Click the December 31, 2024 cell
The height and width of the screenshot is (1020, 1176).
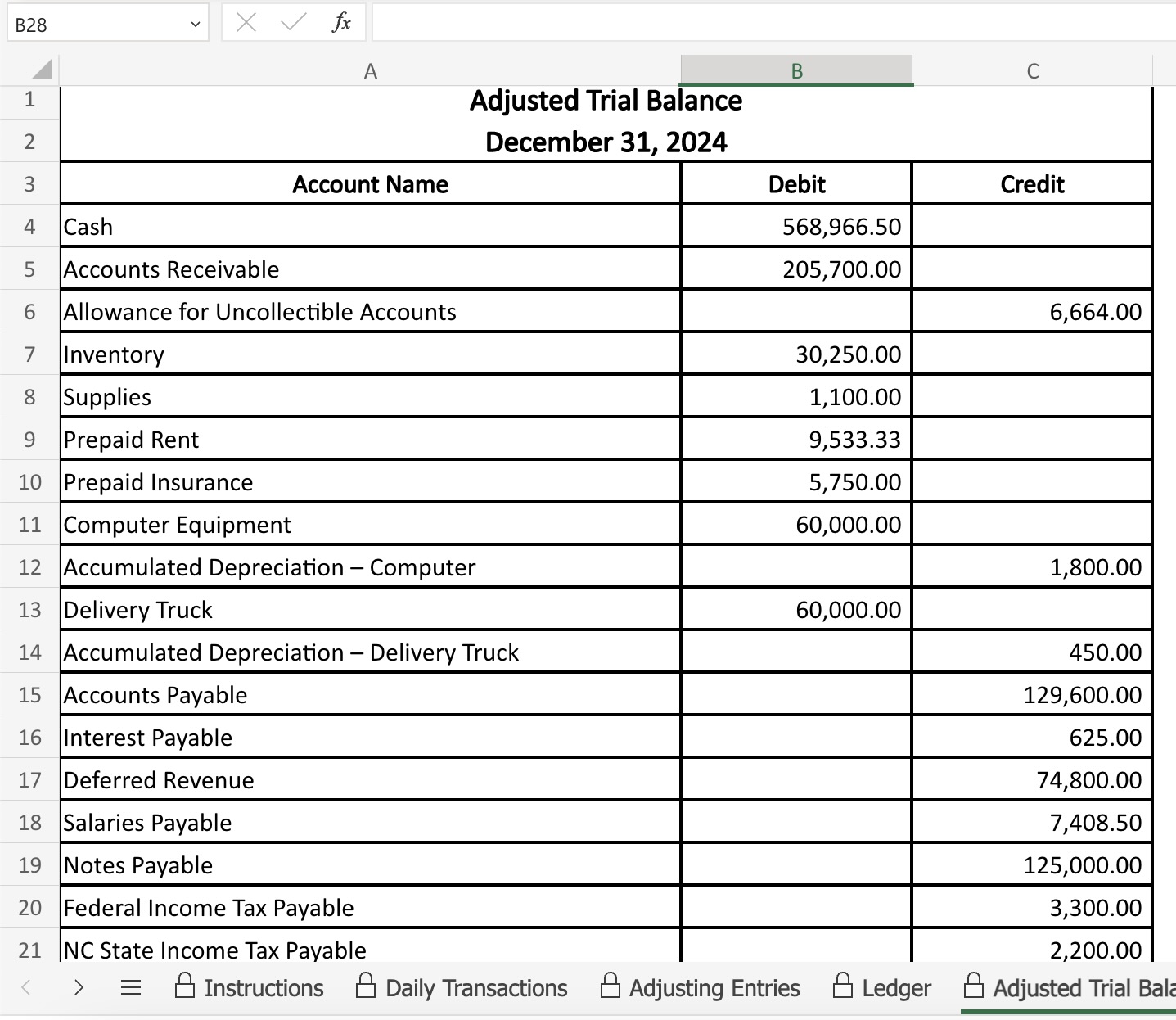pos(606,142)
